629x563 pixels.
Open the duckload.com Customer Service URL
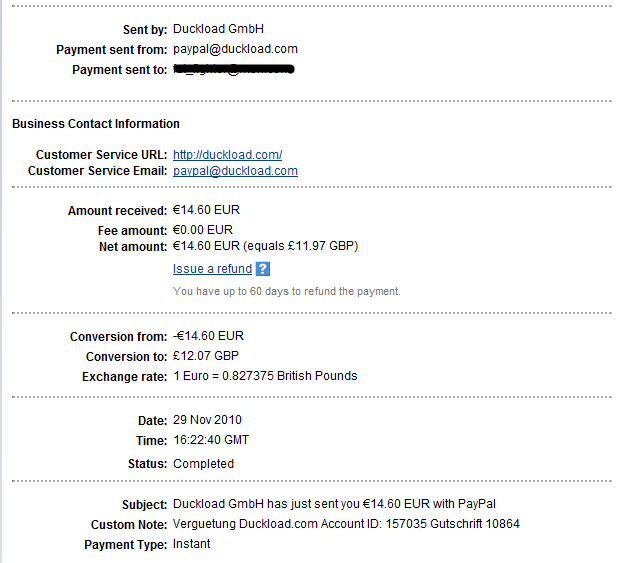point(227,155)
